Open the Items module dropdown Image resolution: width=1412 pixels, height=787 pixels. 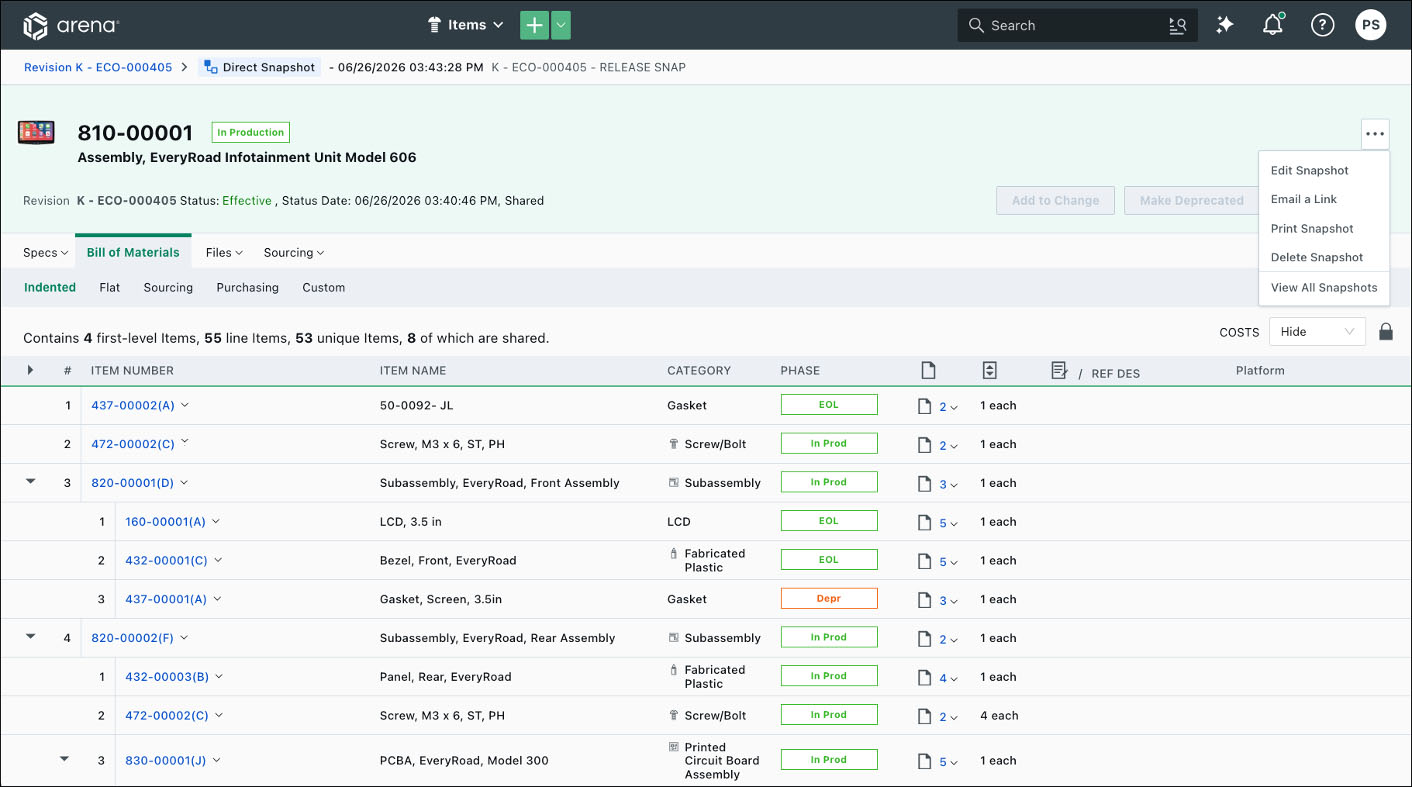tap(465, 25)
